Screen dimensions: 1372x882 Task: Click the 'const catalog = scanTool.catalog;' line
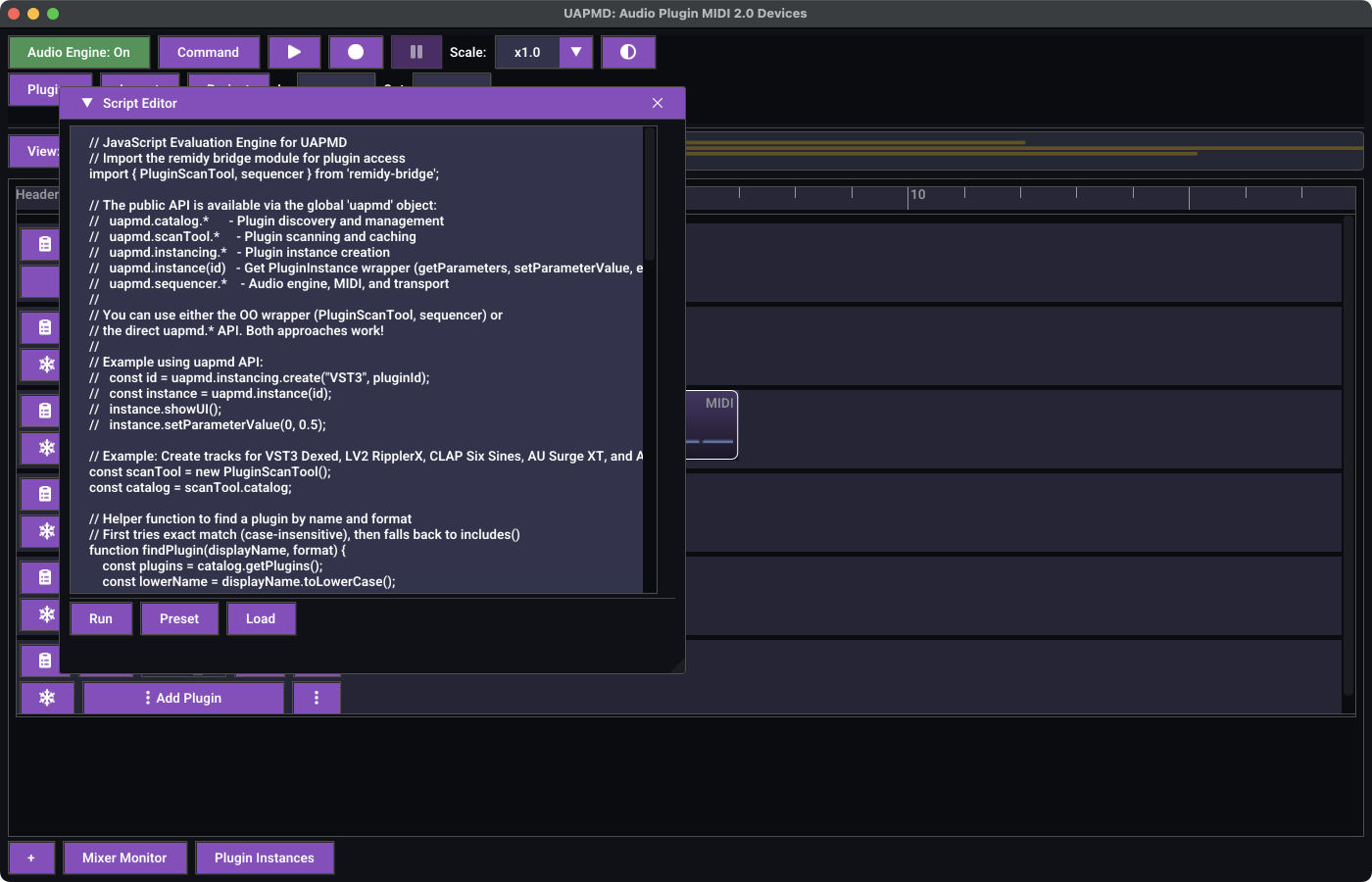tap(190, 487)
